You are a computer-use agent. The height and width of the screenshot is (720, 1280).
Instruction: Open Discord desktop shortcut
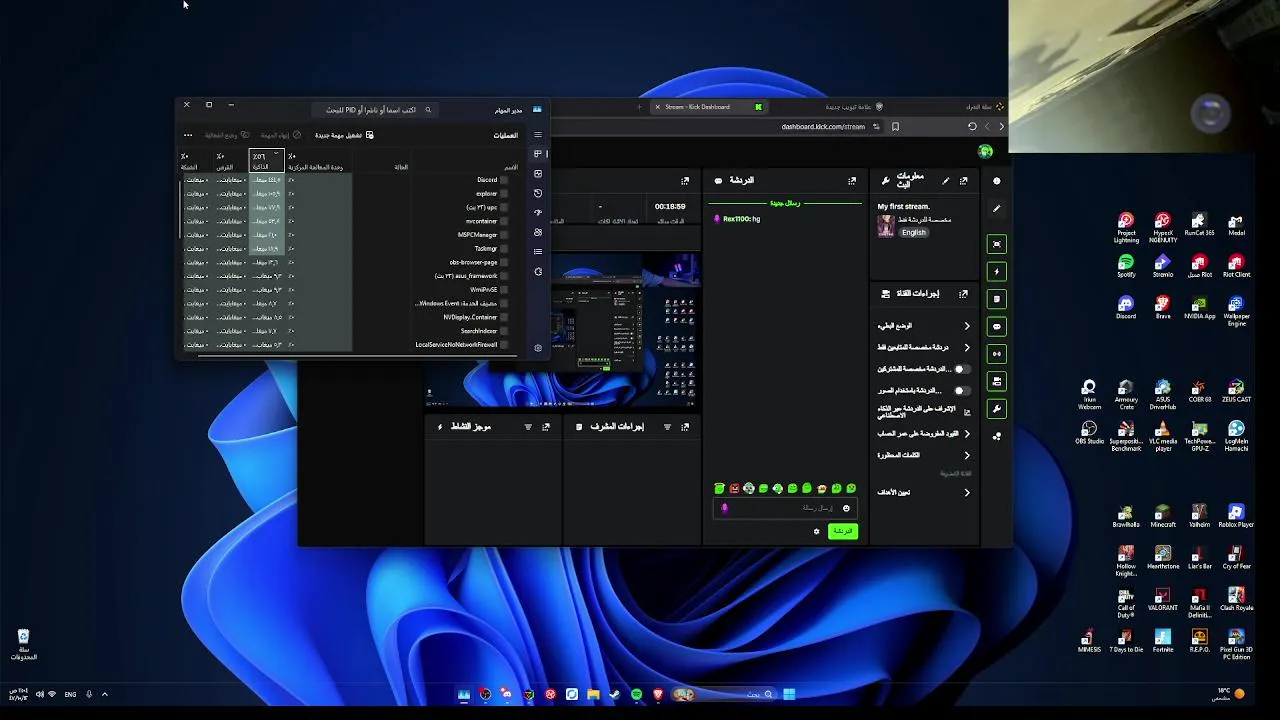tap(1126, 308)
